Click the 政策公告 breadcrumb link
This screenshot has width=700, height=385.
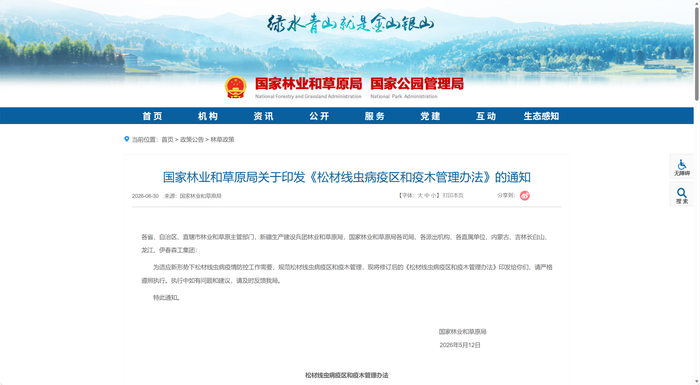pyautogui.click(x=192, y=139)
